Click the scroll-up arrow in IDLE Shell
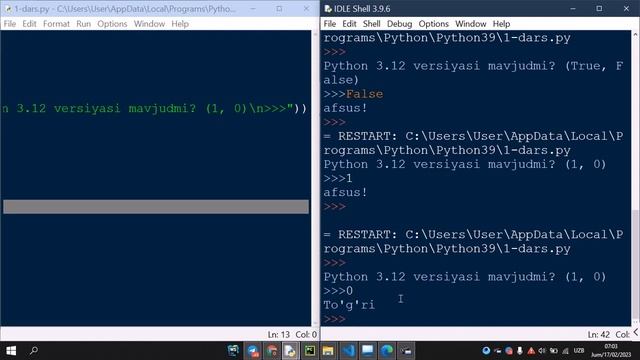Viewport: 640px width, 360px height. click(635, 35)
